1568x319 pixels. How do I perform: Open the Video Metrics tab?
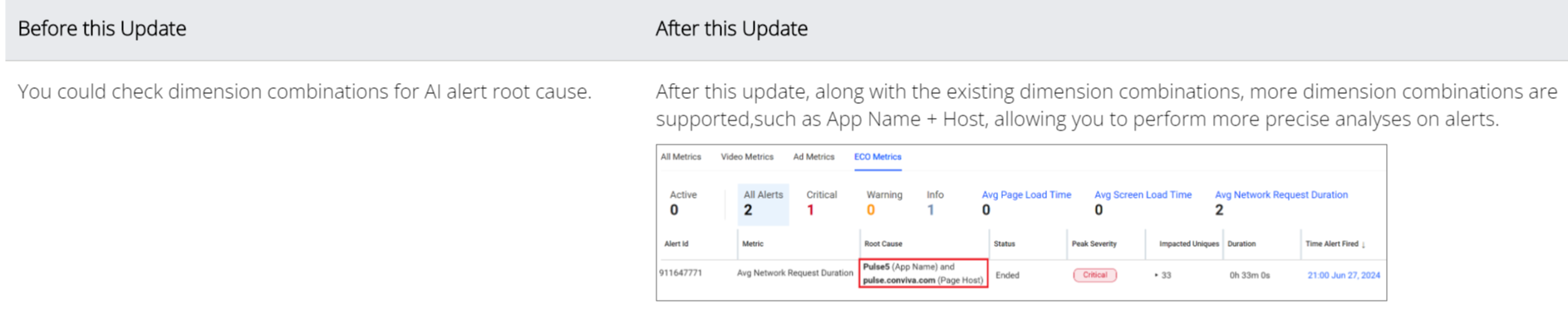(747, 157)
